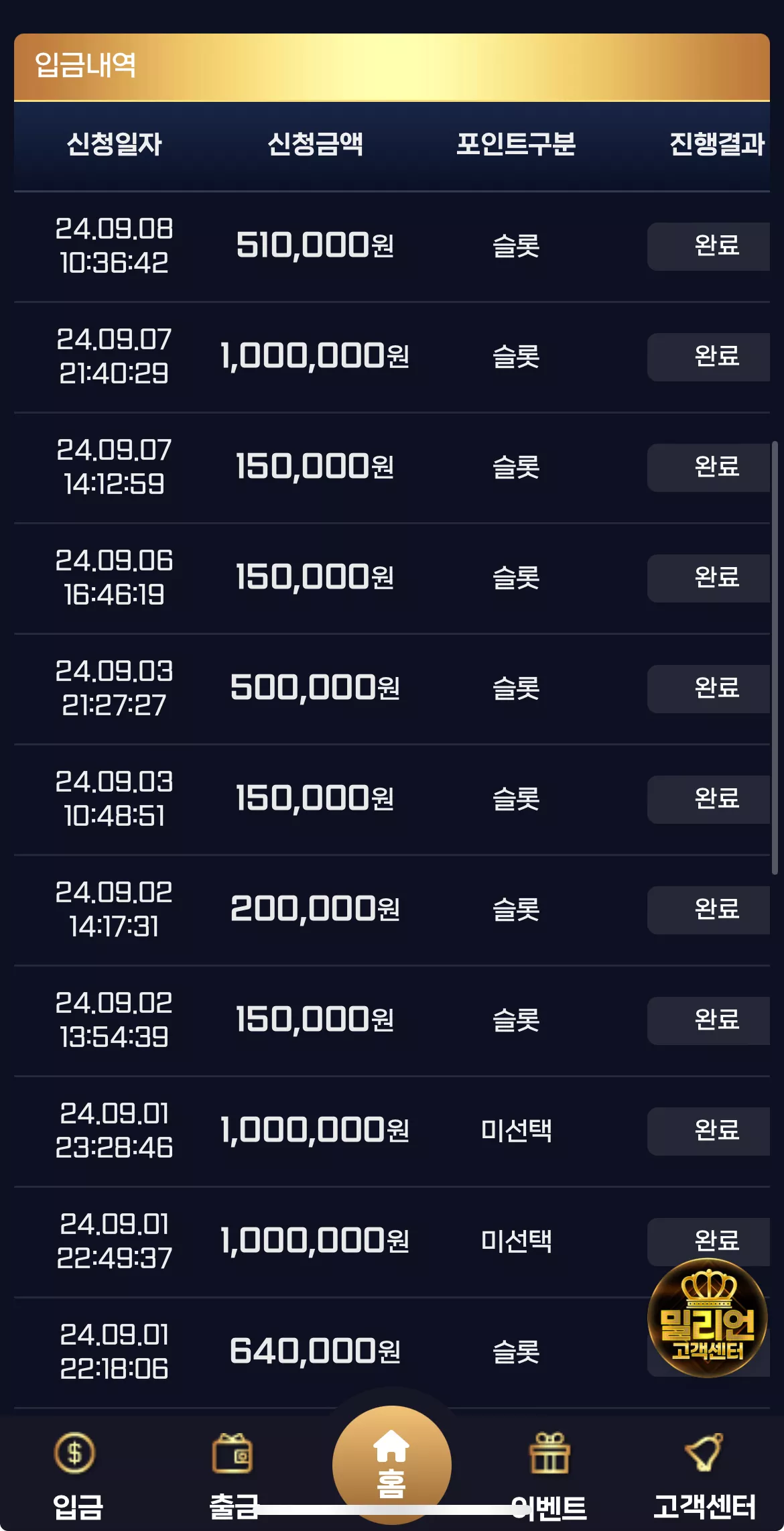
Task: Click 완료 for the 24.09.01 23:28:46 entry
Action: [x=708, y=1131]
